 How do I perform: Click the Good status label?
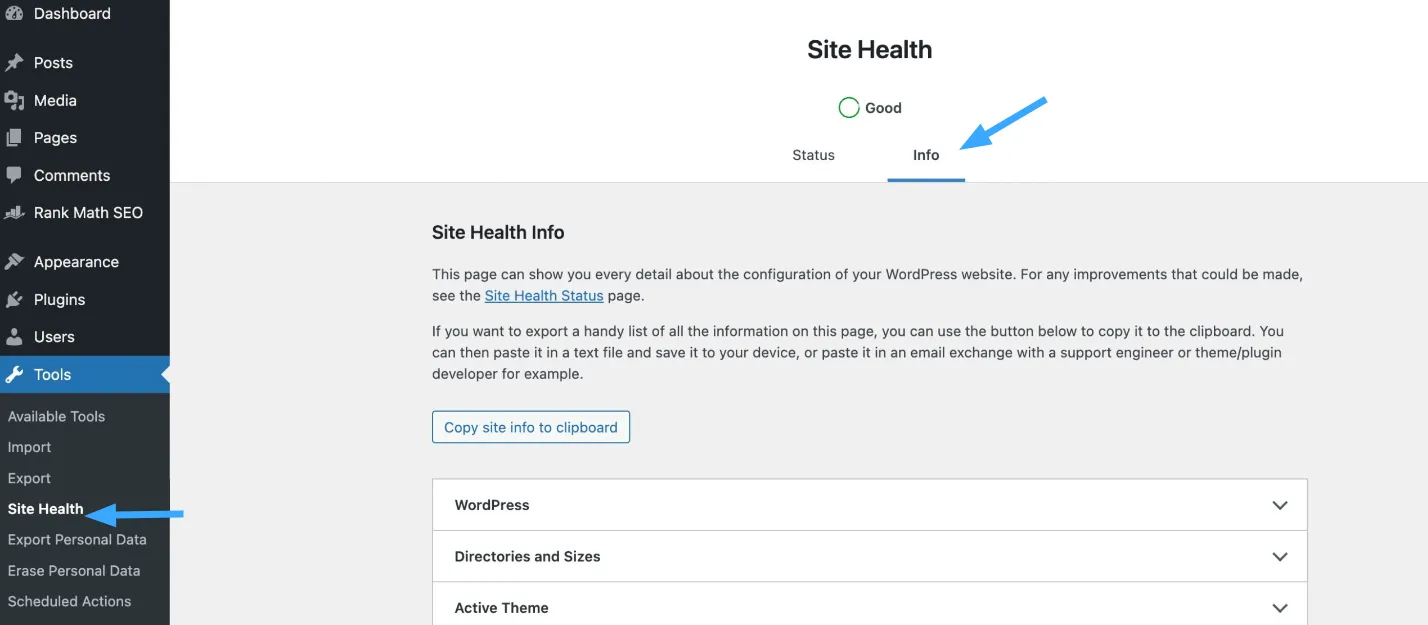883,108
